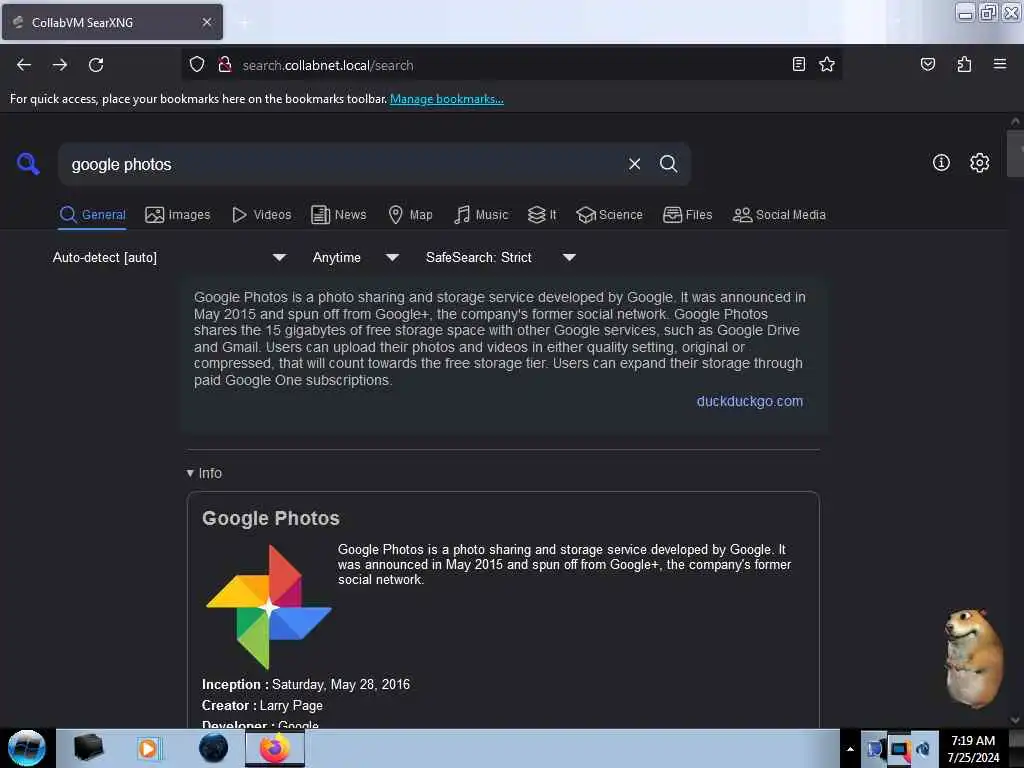Open the Auto-detect language dropdown
Image resolution: width=1024 pixels, height=768 pixels.
click(x=170, y=257)
